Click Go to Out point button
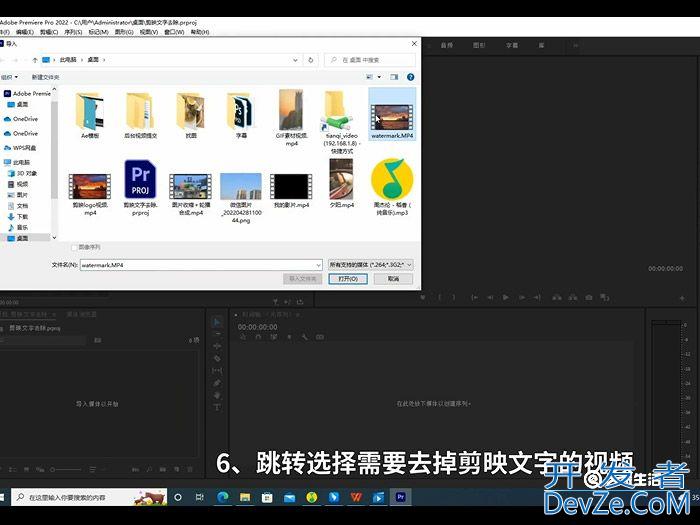Screen dimensions: 700x525 [x=537, y=297]
